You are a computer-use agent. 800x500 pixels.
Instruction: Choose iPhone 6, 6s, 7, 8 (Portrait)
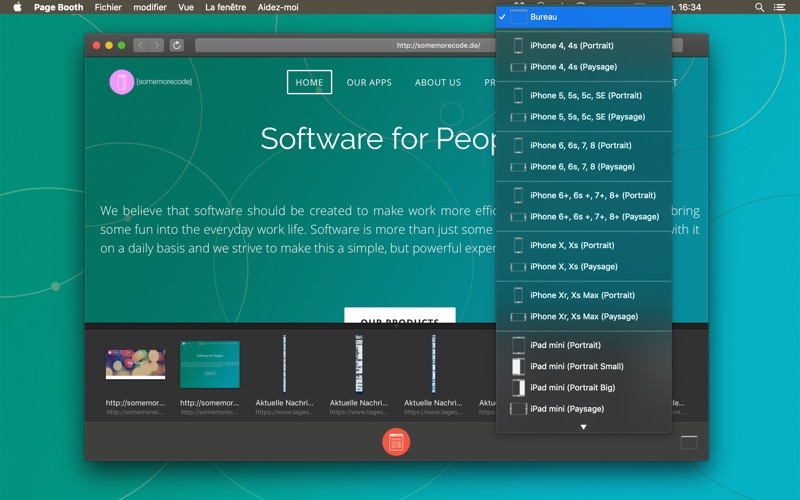(x=584, y=145)
